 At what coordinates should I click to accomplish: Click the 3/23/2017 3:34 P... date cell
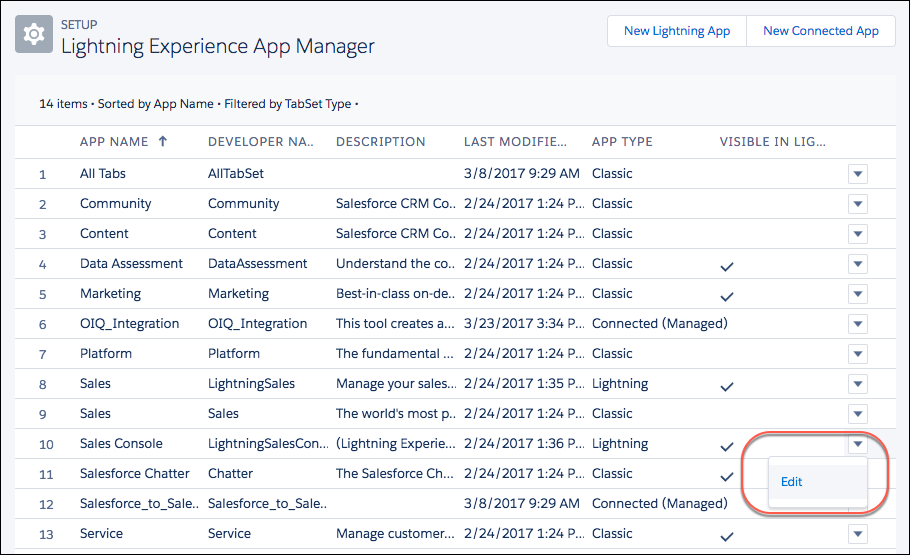[x=524, y=324]
